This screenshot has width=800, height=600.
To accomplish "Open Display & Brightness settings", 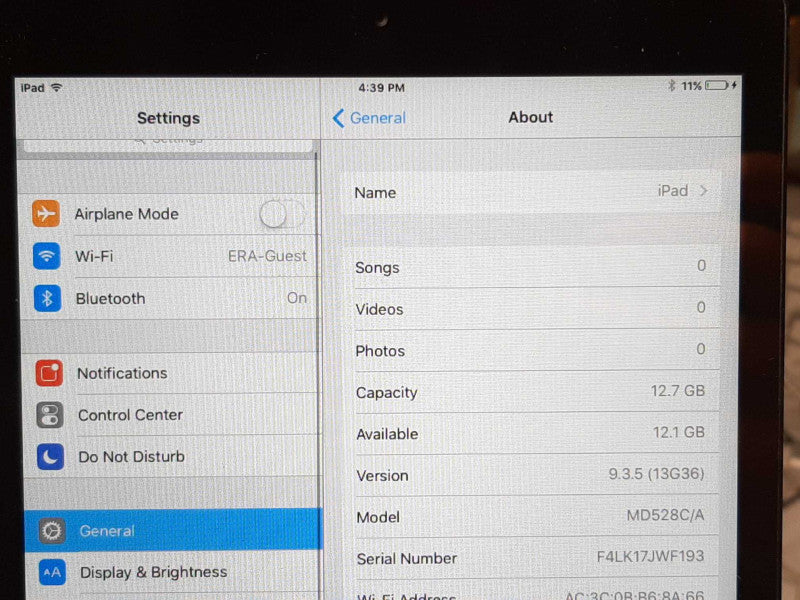I will tap(174, 572).
